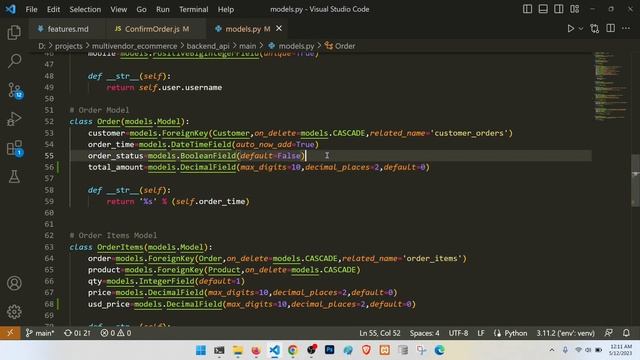Click the editor vertical scrollbar thumb
The image size is (640, 360).
click(636, 181)
